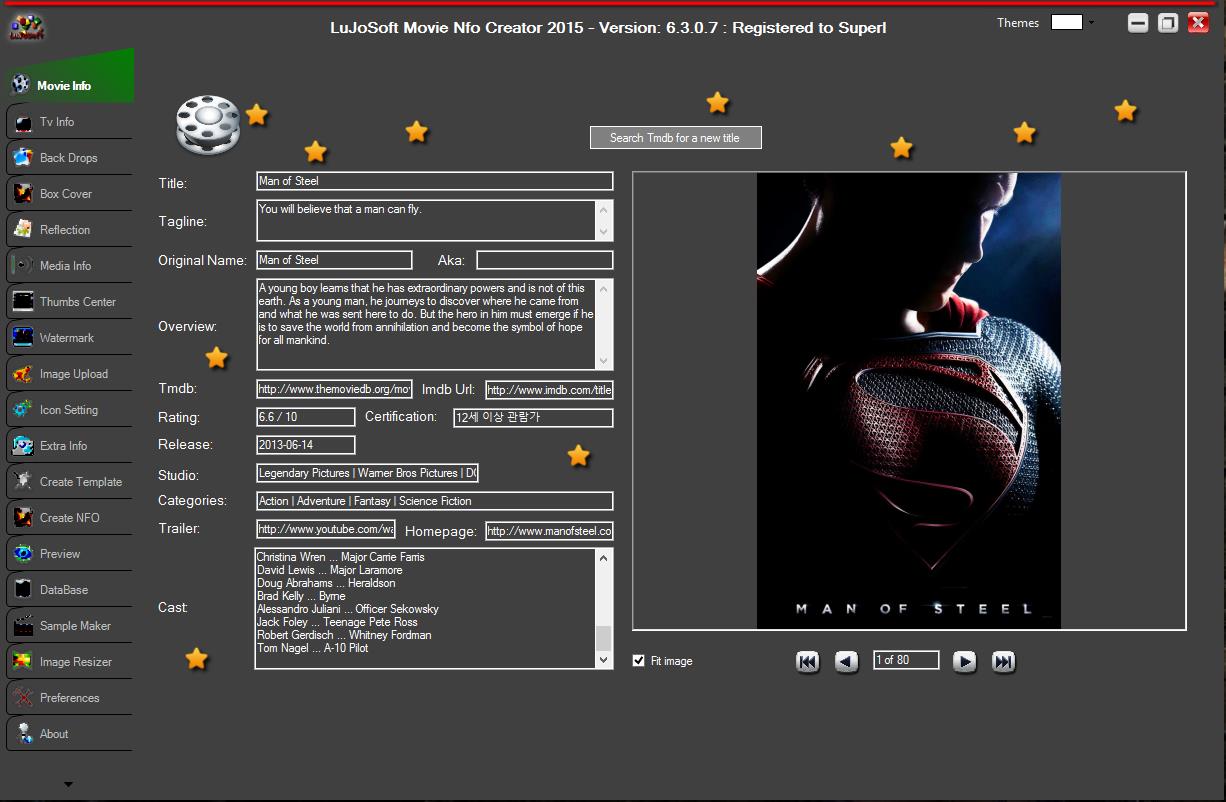
Task: Click the Sample Maker clapperboard icon
Action: click(x=22, y=625)
